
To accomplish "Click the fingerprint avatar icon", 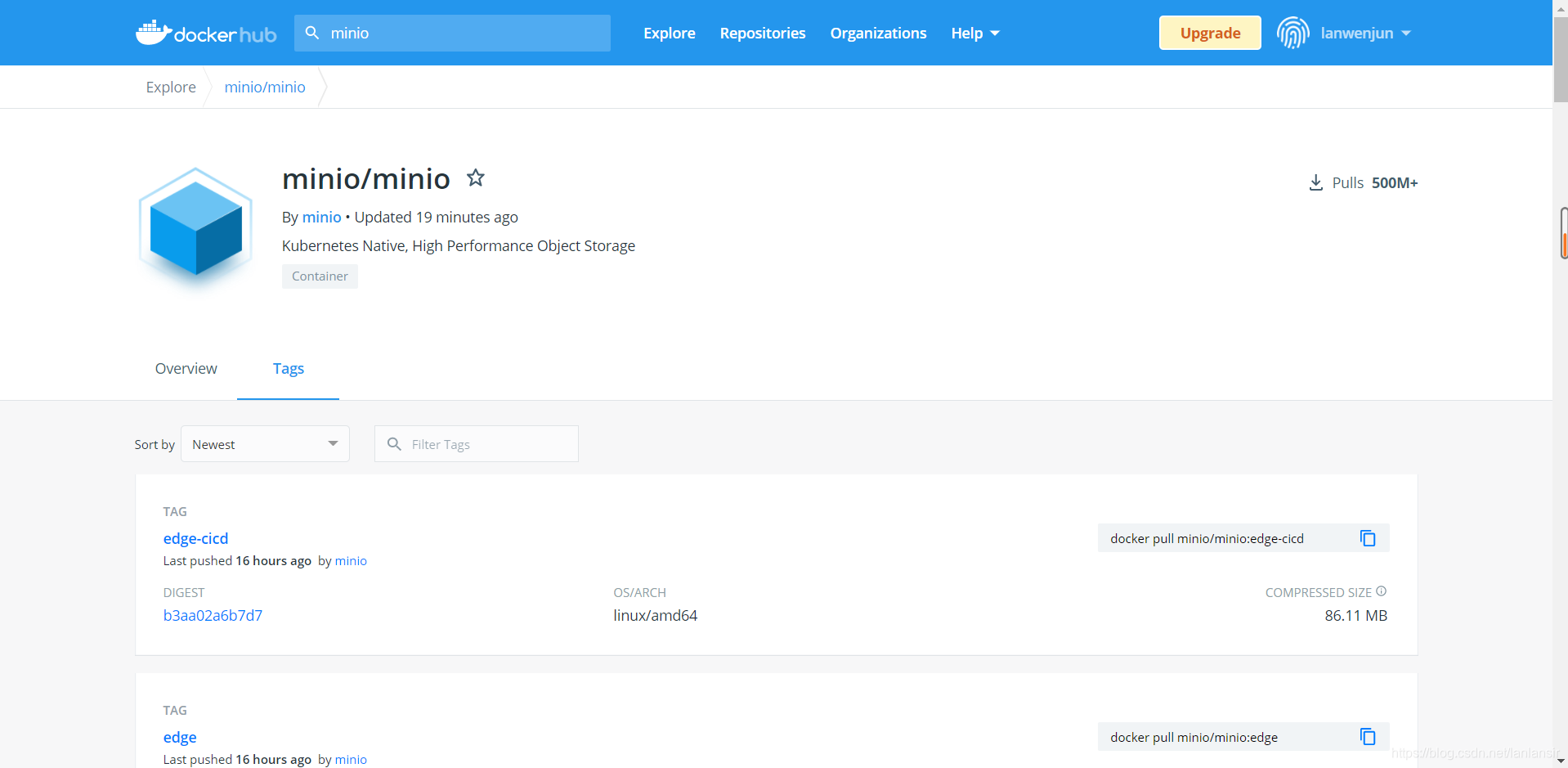I will [1292, 33].
